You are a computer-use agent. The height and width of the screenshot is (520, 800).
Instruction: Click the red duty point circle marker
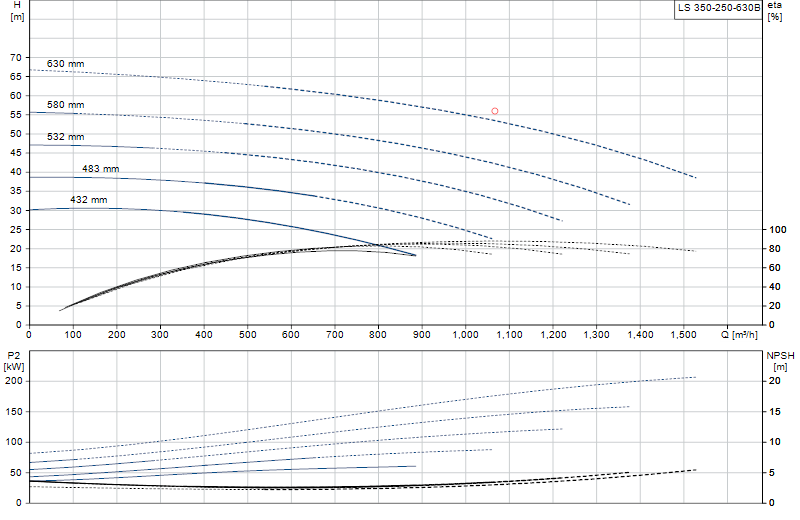coord(494,111)
